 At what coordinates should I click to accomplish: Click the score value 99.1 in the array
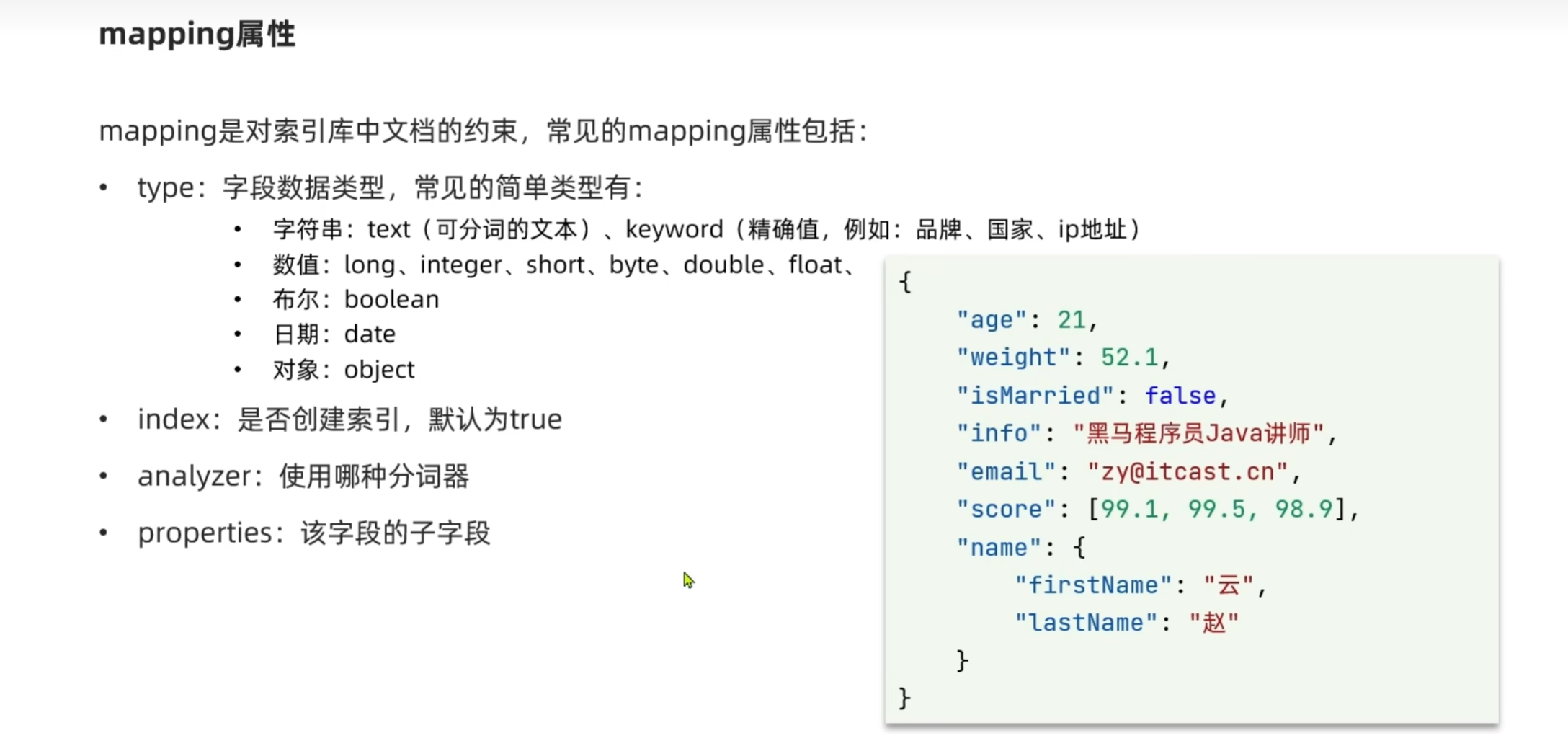tap(1130, 509)
